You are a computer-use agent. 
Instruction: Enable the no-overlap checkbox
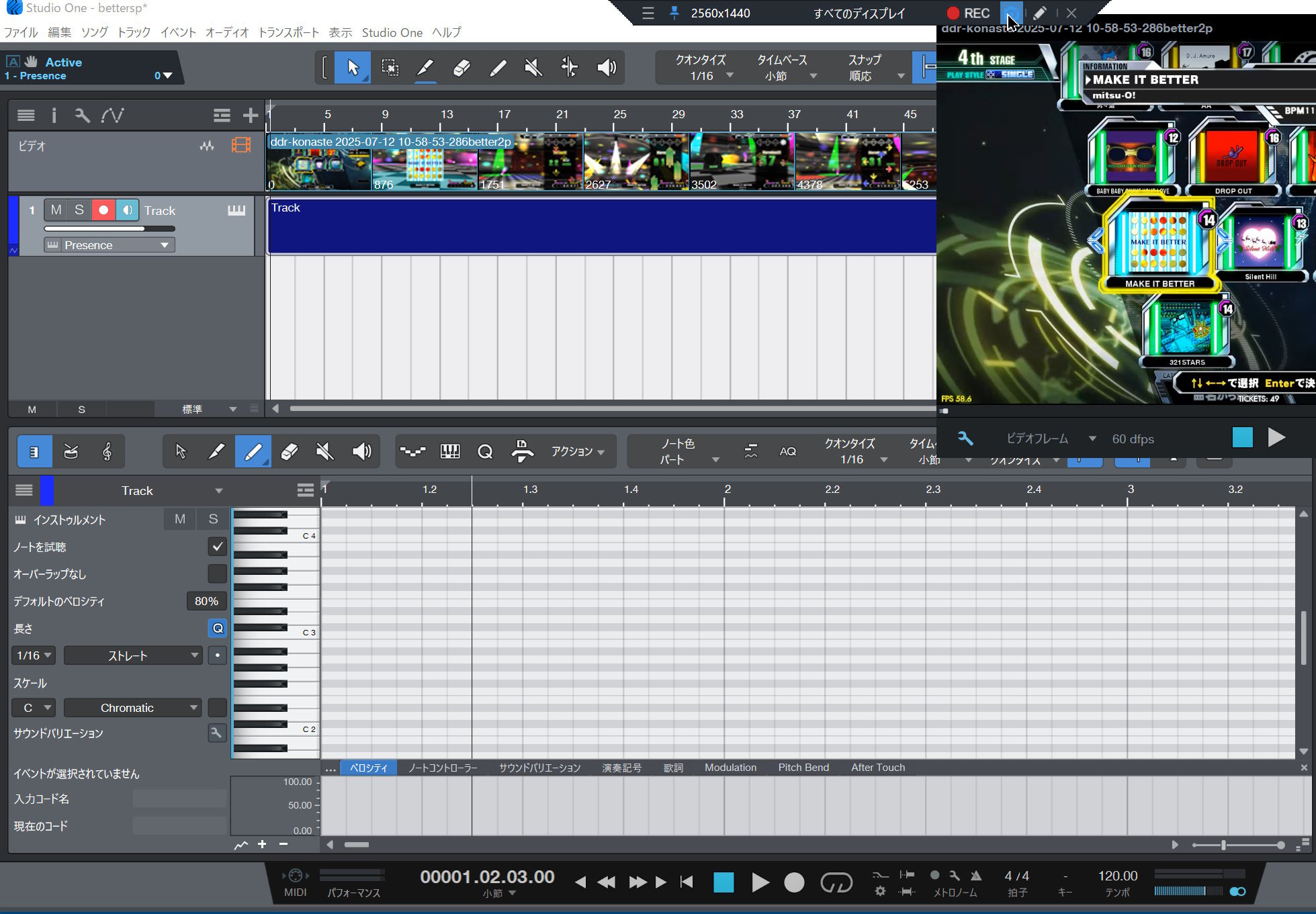217,574
